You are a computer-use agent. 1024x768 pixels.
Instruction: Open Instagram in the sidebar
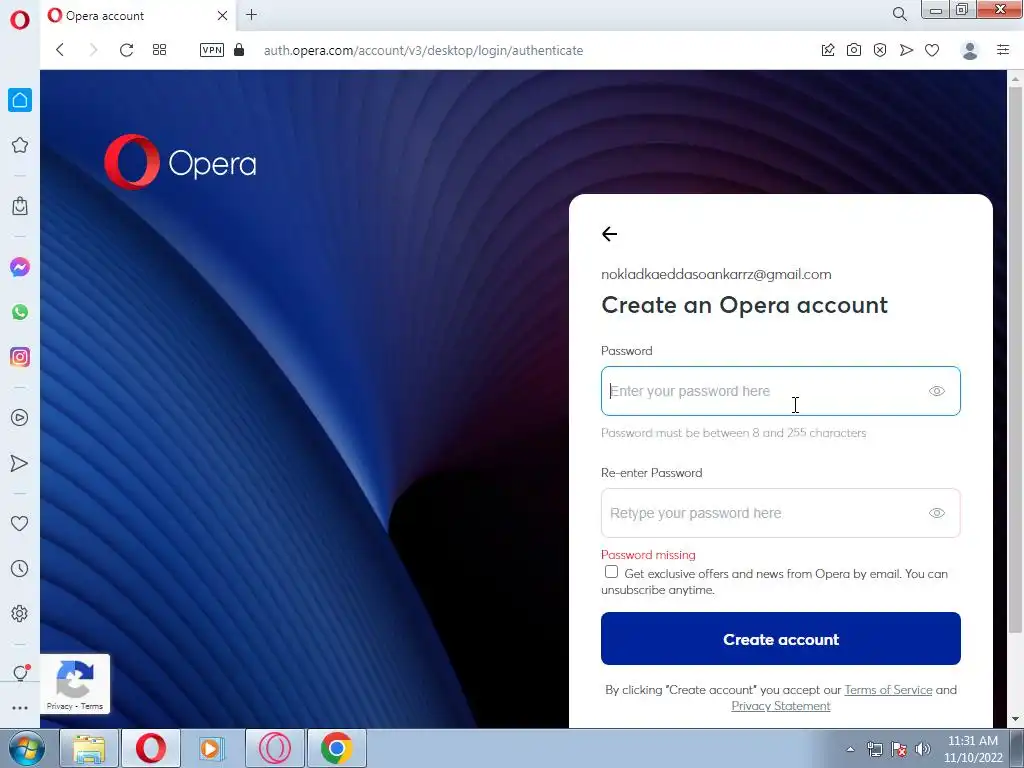click(x=20, y=357)
